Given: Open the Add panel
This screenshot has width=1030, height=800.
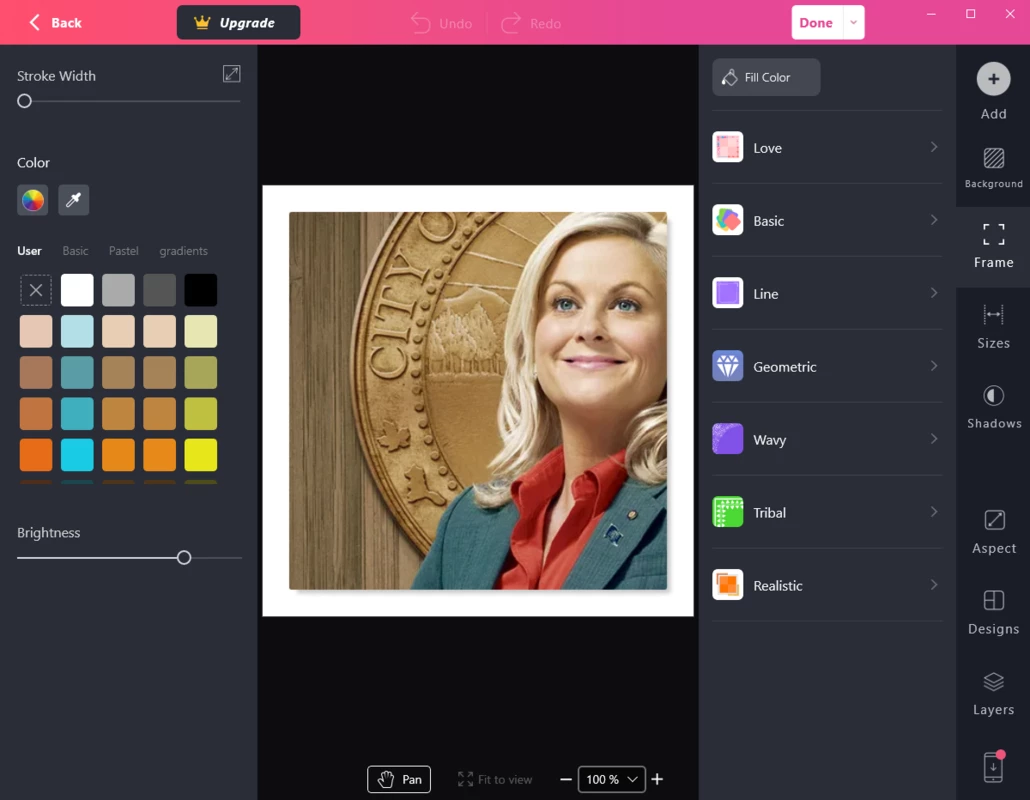Looking at the screenshot, I should (993, 91).
